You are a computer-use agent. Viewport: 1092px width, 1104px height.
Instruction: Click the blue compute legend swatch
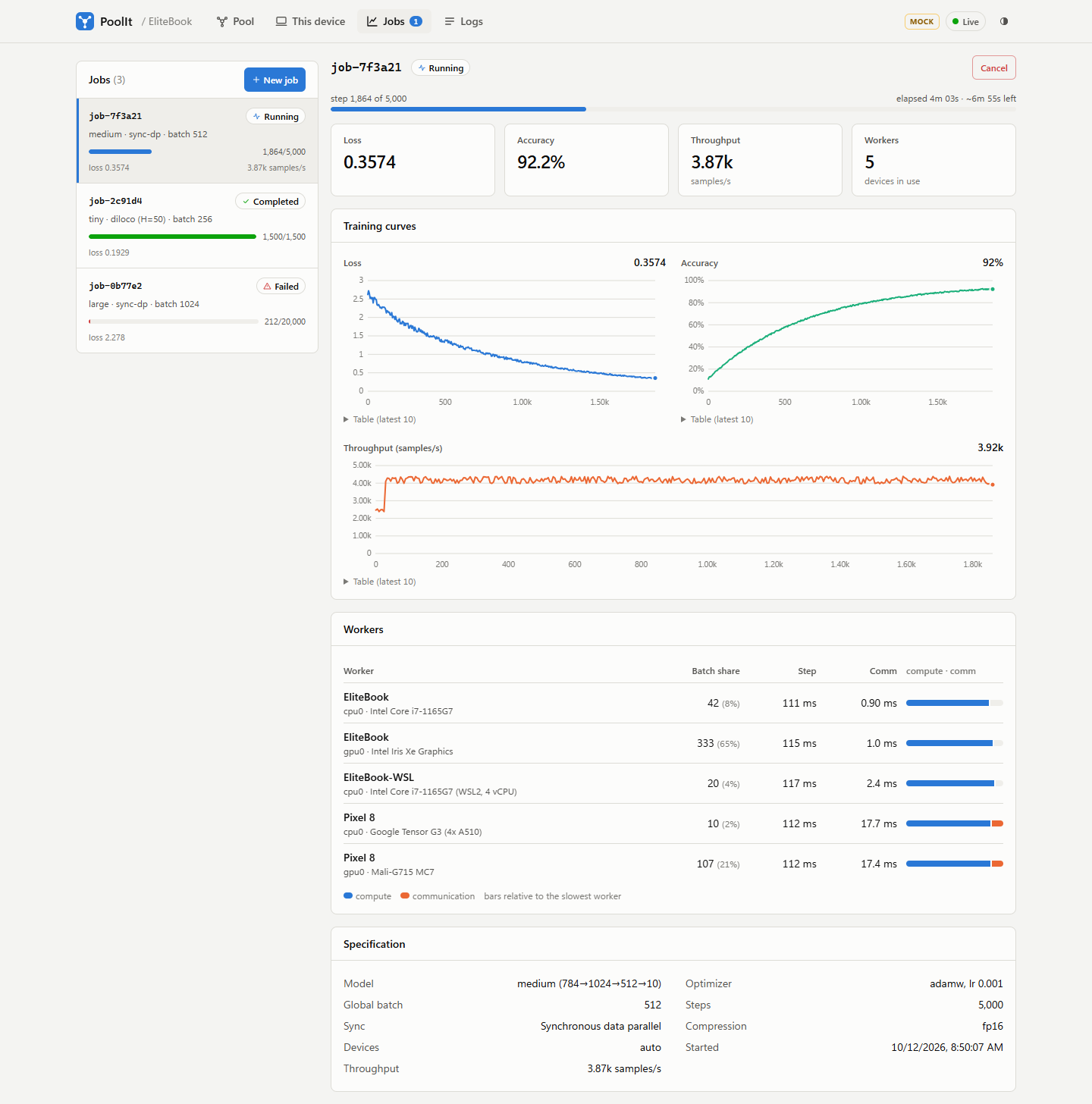(348, 895)
